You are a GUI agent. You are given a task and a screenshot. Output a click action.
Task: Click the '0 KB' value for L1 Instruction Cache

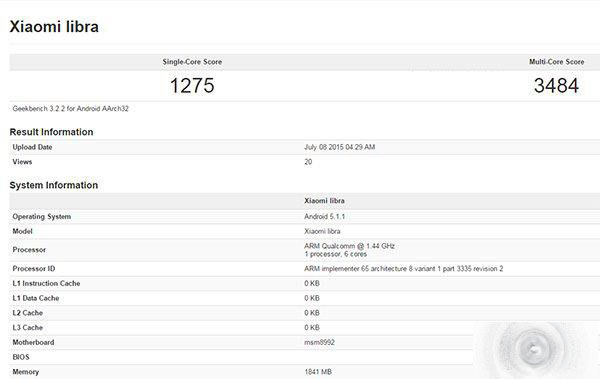[x=312, y=284]
